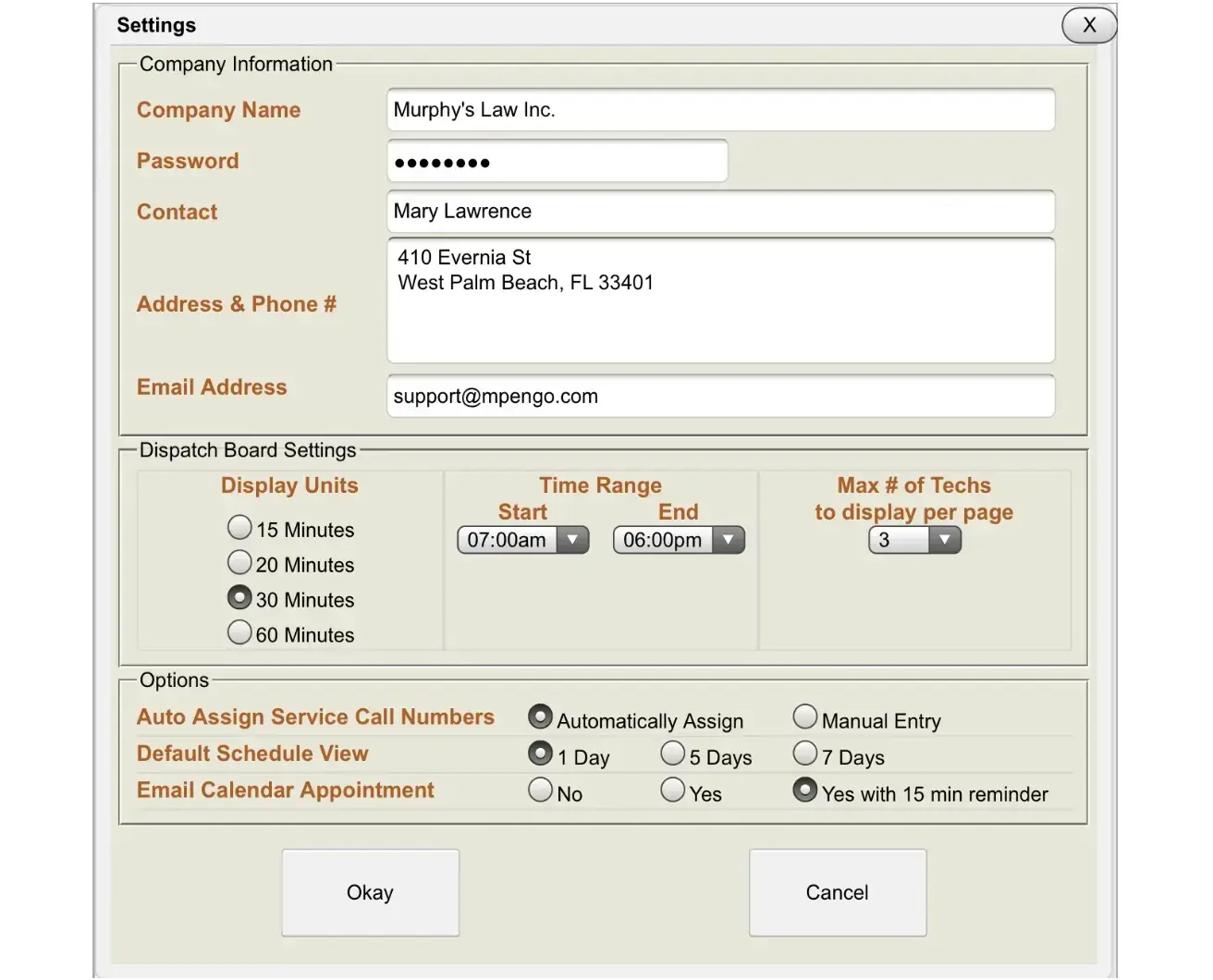
Task: Close the Settings dialog with the X button
Action: [x=1089, y=25]
